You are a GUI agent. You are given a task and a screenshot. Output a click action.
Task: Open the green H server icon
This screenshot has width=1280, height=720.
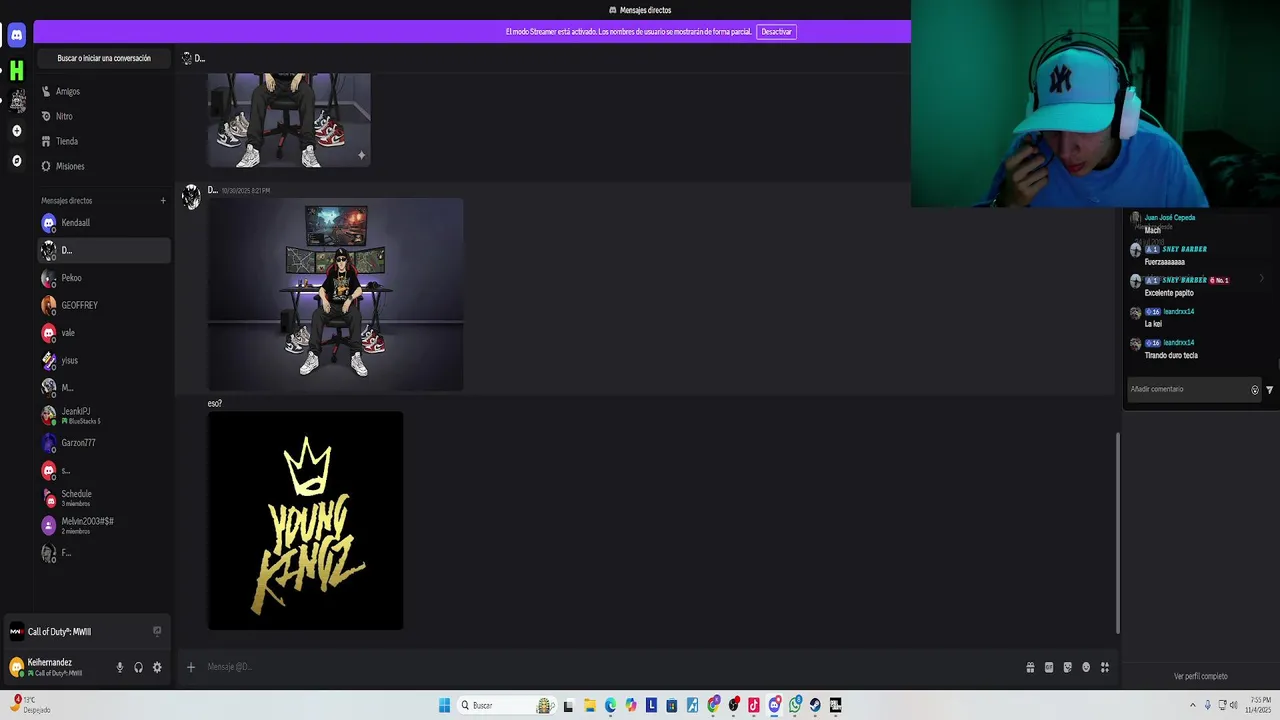[x=16, y=70]
